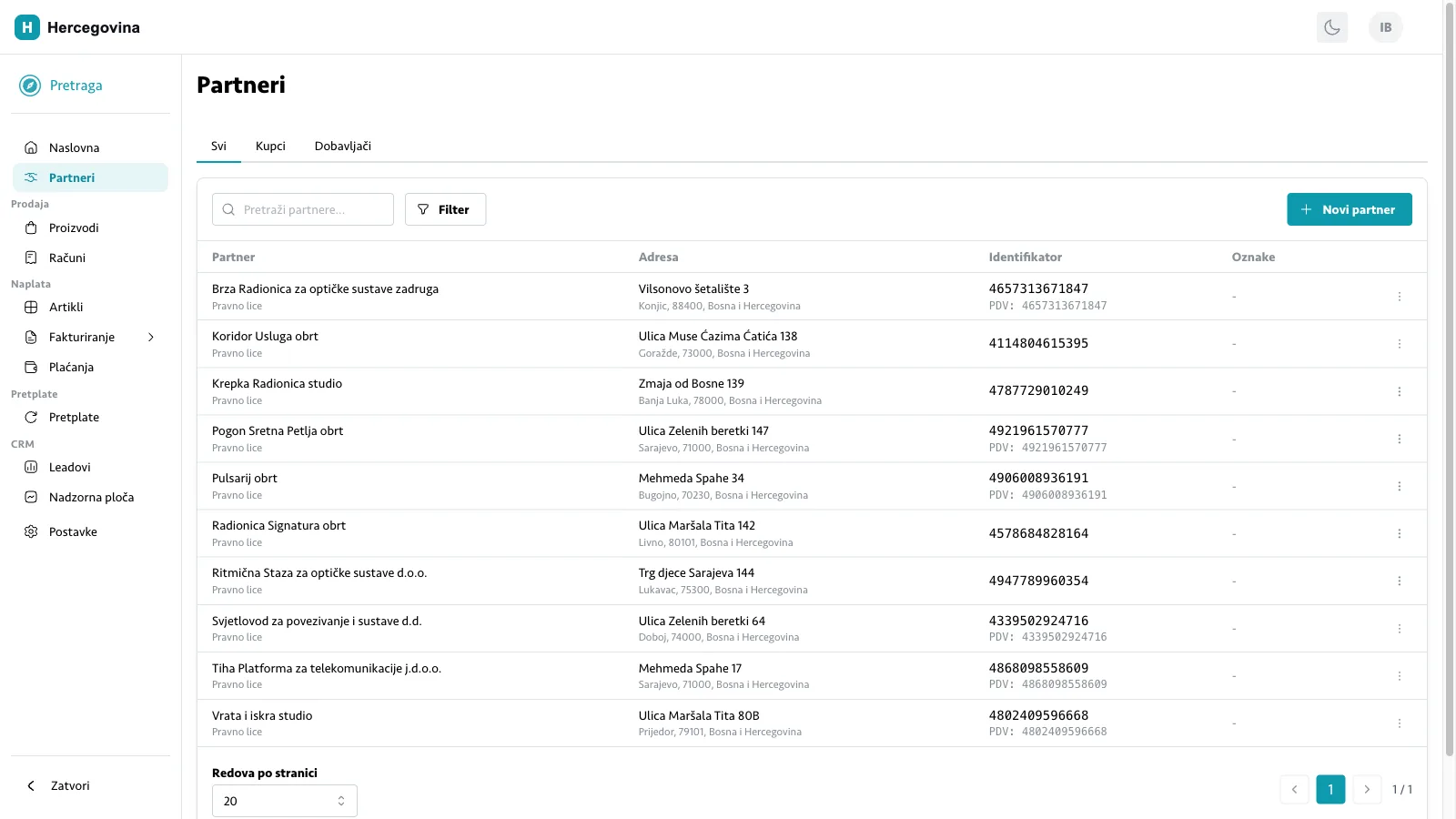The width and height of the screenshot is (1456, 819).
Task: Switch to the Dobavljači tab
Action: point(343,146)
